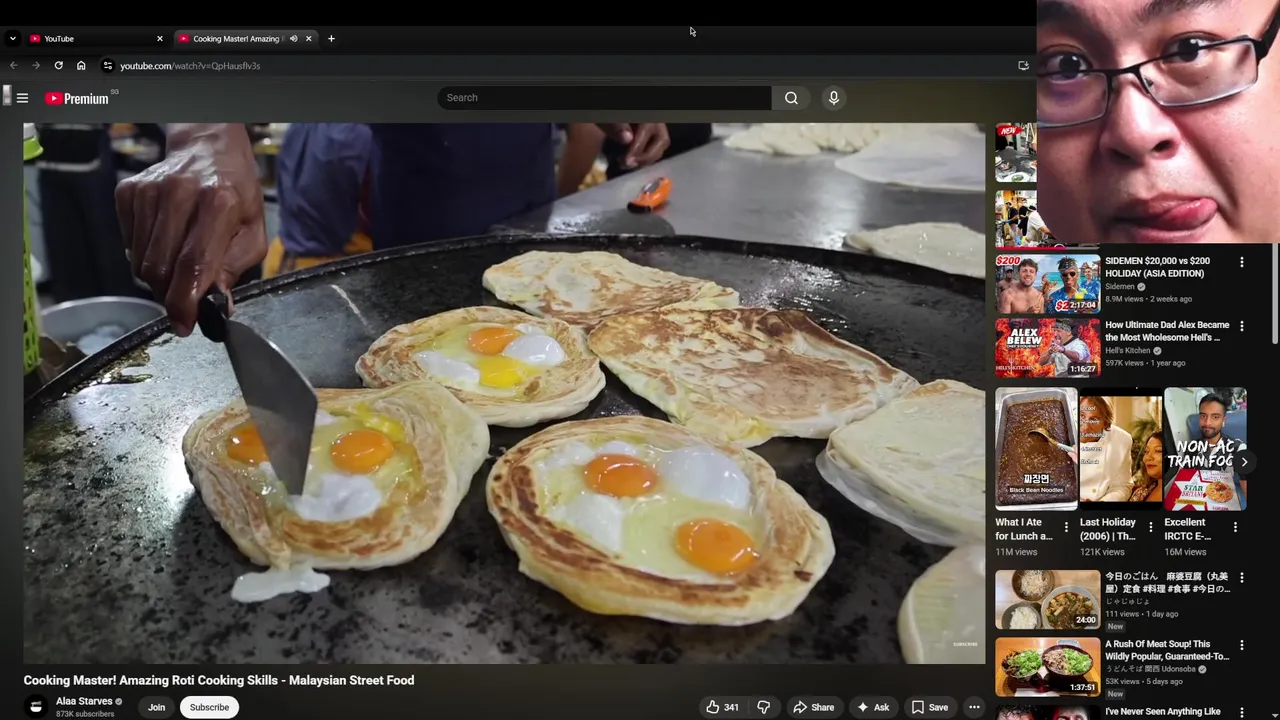The image size is (1280, 720).
Task: Open Sidemen channel name link
Action: click(1120, 286)
